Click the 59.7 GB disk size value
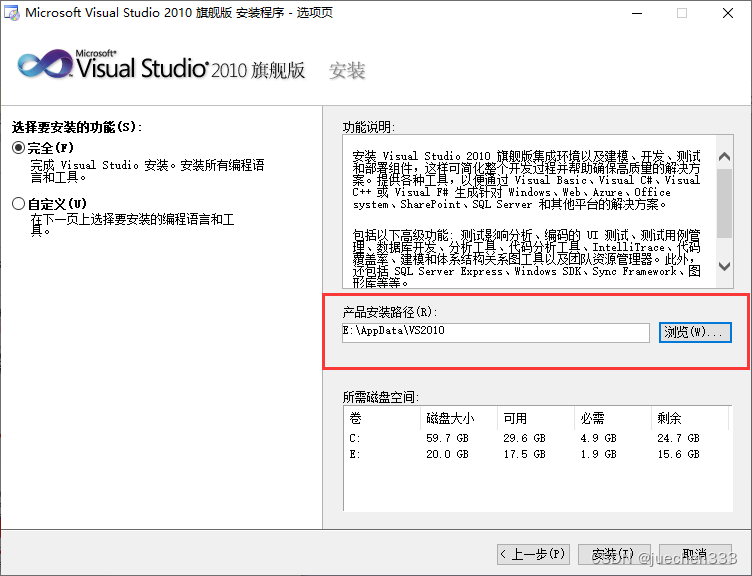752x576 pixels. click(447, 438)
